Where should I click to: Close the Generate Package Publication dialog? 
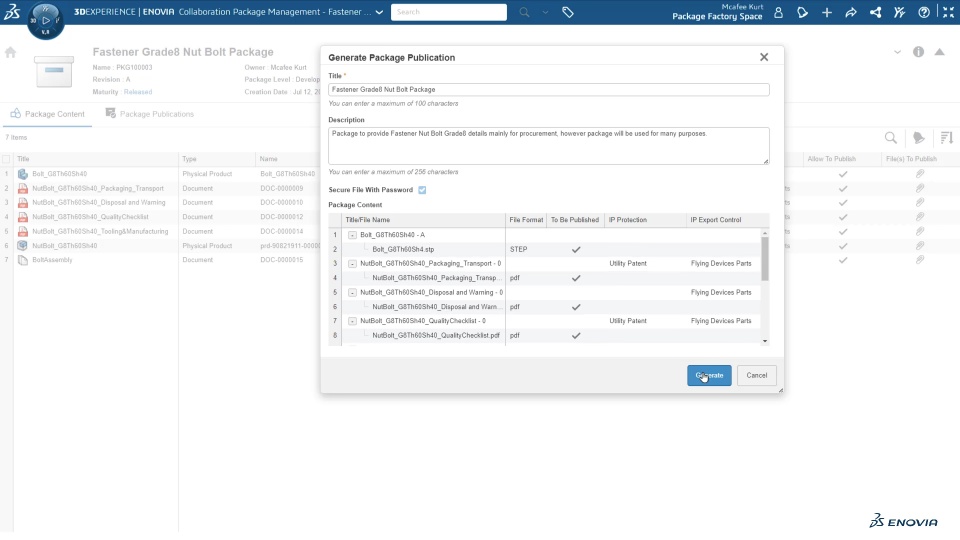764,57
